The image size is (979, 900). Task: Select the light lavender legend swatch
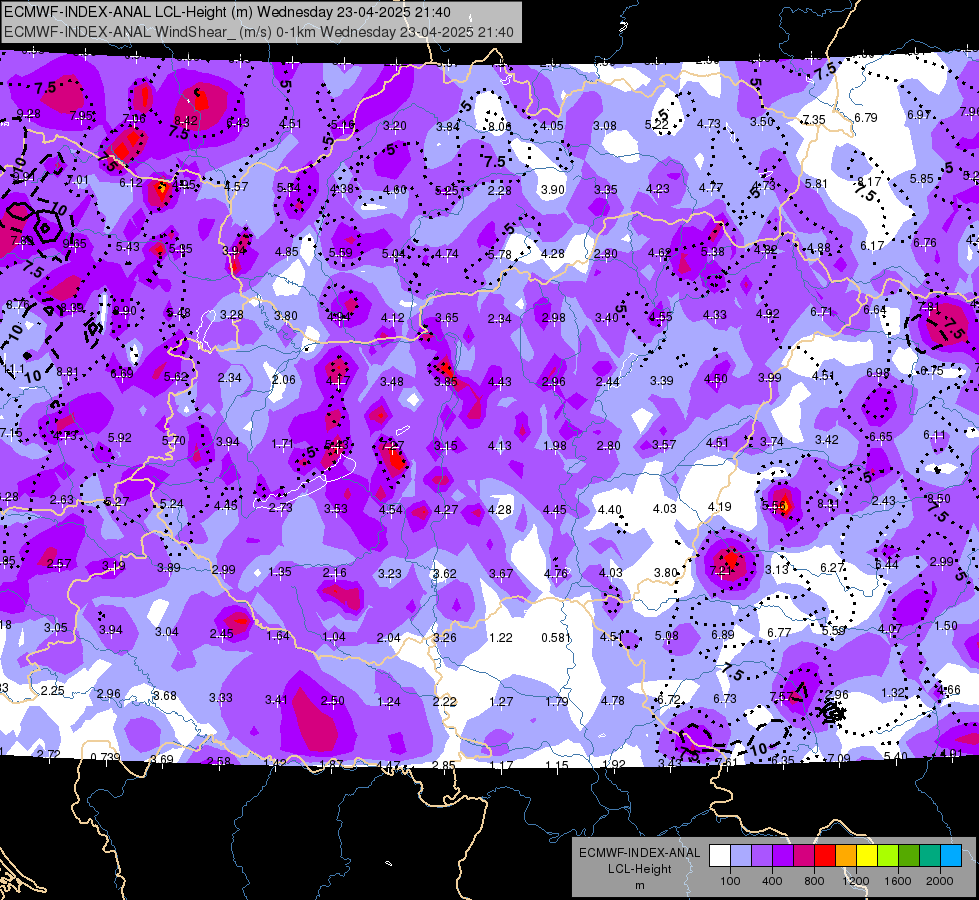pos(741,856)
